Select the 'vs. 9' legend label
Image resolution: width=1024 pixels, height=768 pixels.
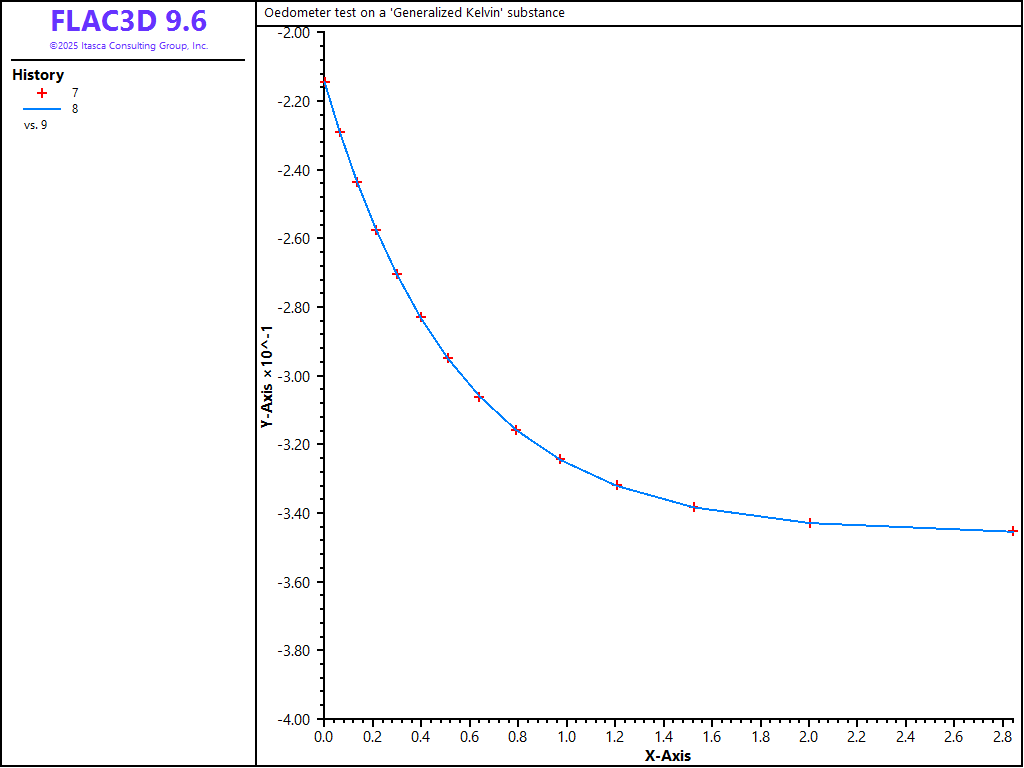(35, 125)
